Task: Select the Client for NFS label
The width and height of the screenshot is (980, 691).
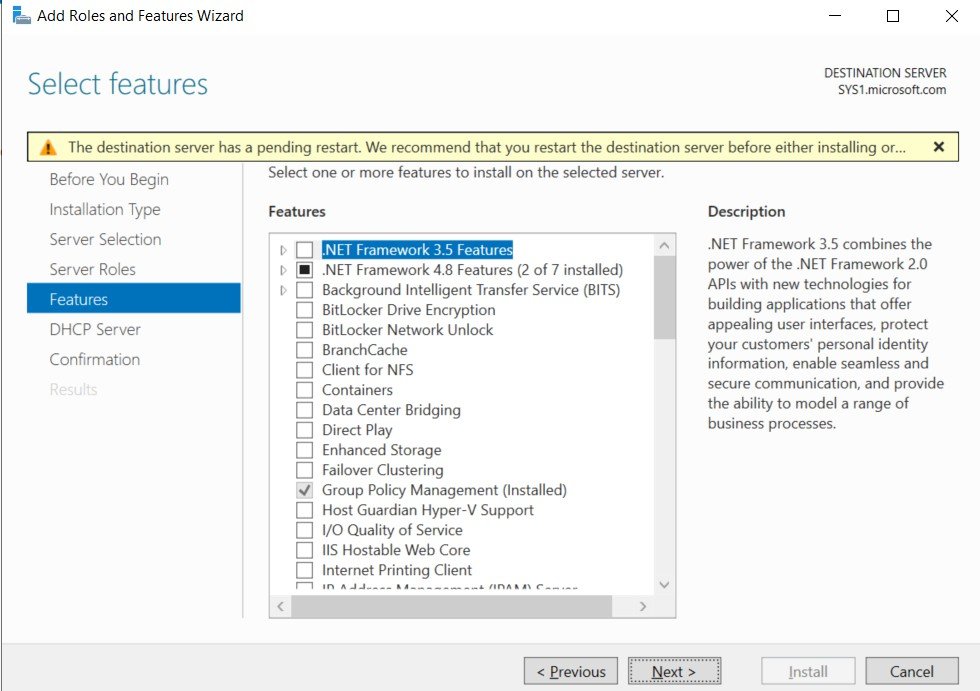Action: pyautogui.click(x=368, y=370)
